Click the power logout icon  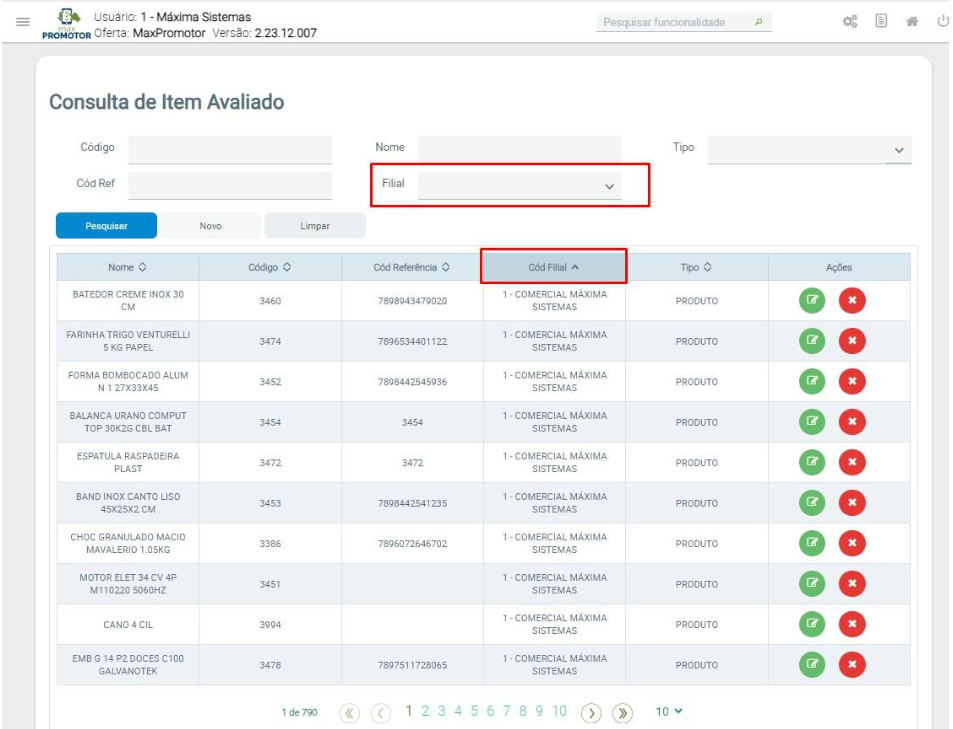(942, 22)
